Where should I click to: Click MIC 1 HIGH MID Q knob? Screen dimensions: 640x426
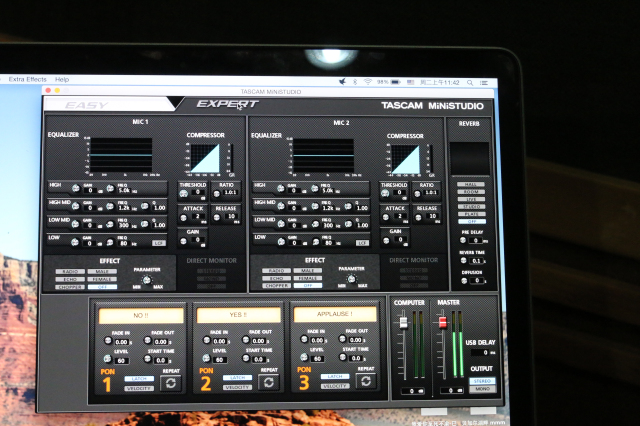[144, 206]
